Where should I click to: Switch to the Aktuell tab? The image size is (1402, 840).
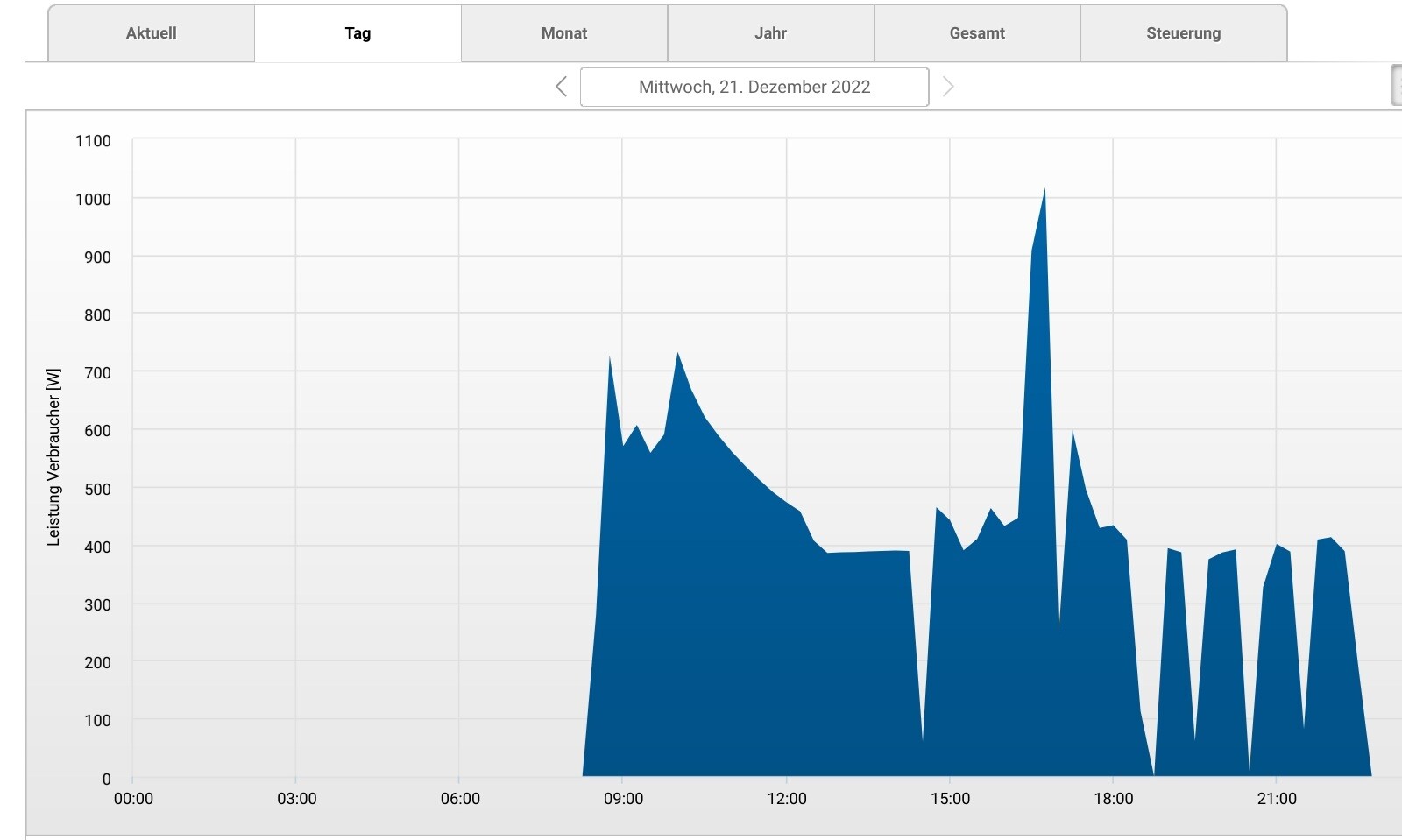click(x=151, y=33)
